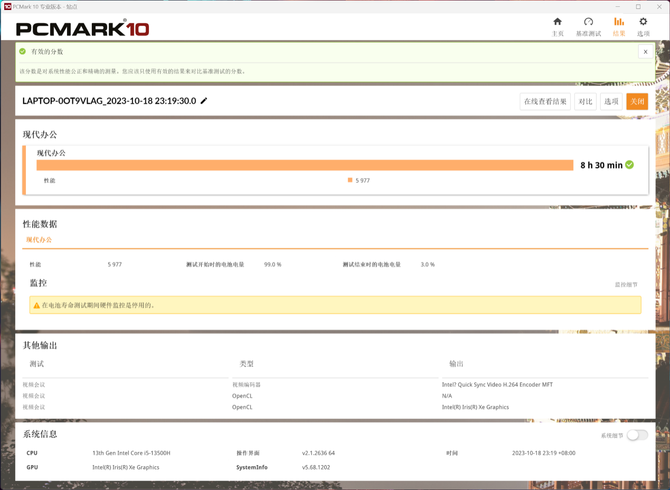The height and width of the screenshot is (490, 670).
Task: Click PCMark 10 app icon in title bar
Action: click(x=7, y=6)
